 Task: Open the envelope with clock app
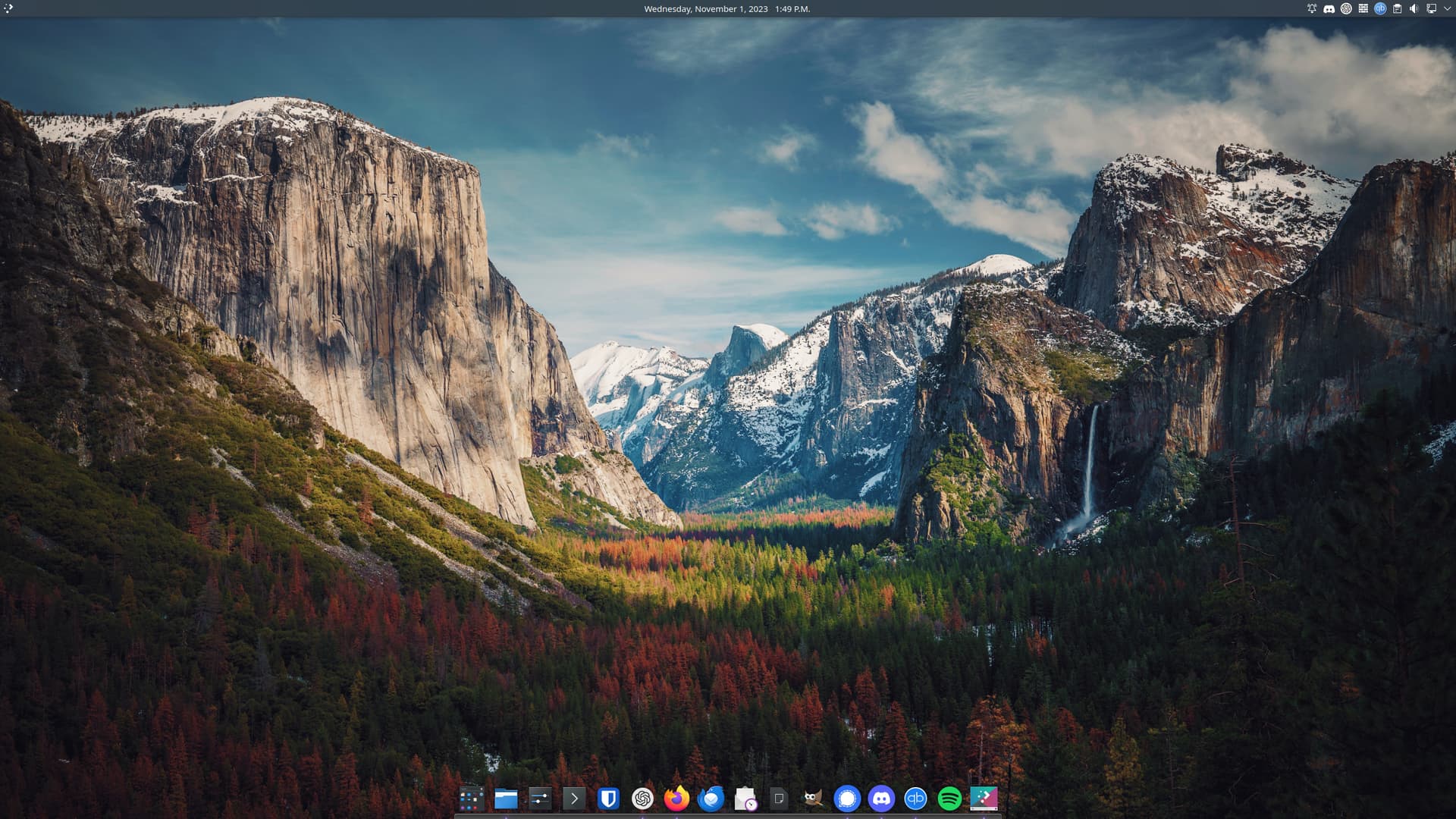point(745,799)
